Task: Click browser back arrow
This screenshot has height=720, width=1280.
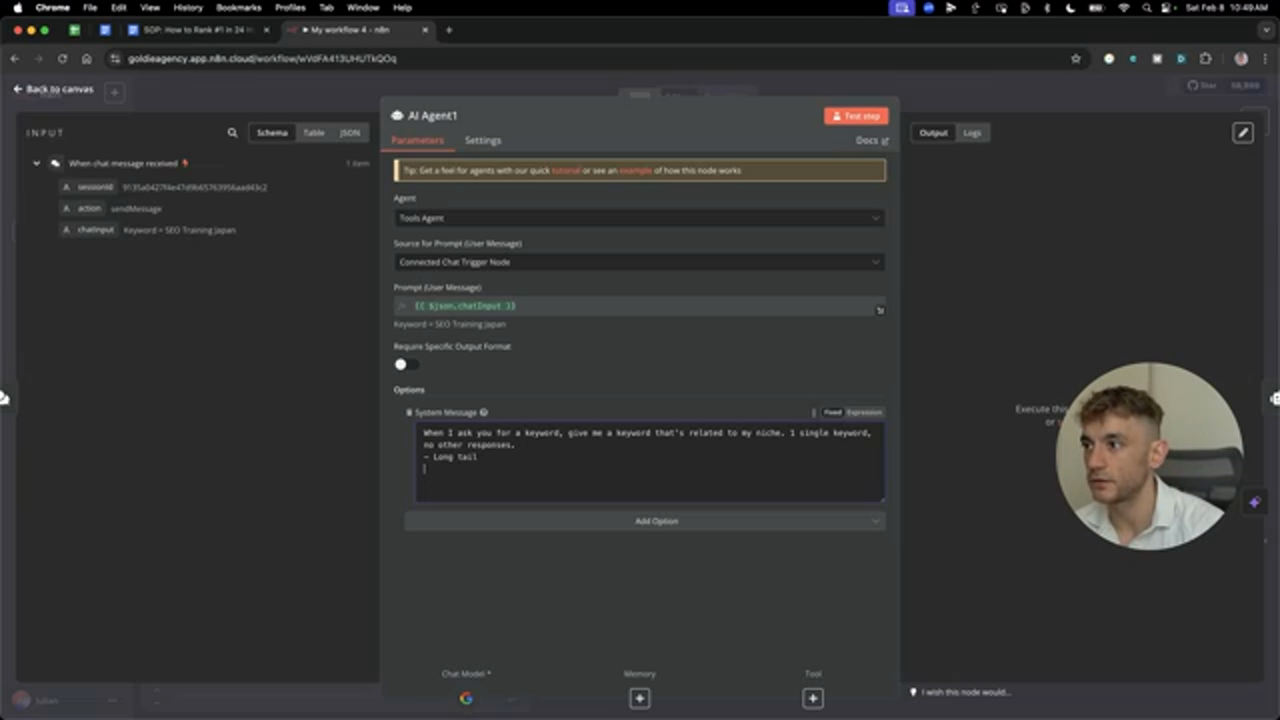Action: click(x=14, y=59)
